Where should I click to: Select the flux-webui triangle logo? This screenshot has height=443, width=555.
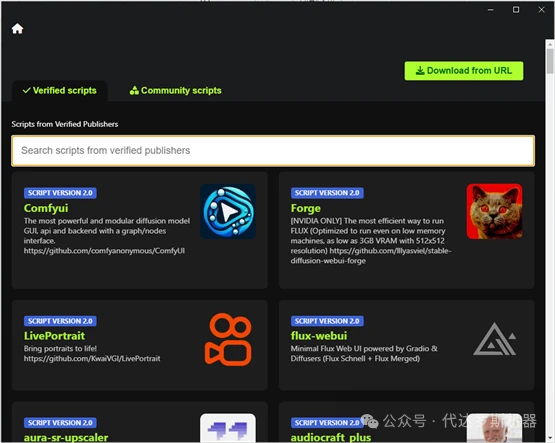pyautogui.click(x=494, y=339)
